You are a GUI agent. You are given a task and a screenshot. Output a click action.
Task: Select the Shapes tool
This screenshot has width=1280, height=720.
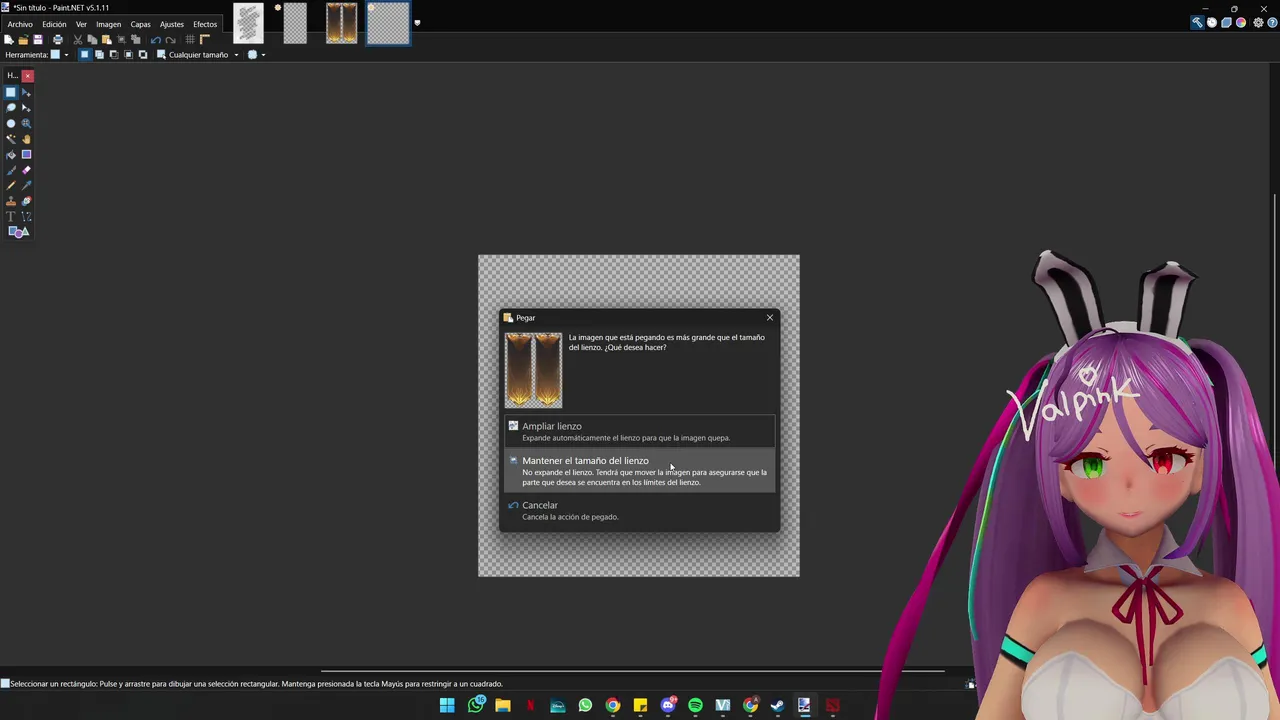coord(18,232)
